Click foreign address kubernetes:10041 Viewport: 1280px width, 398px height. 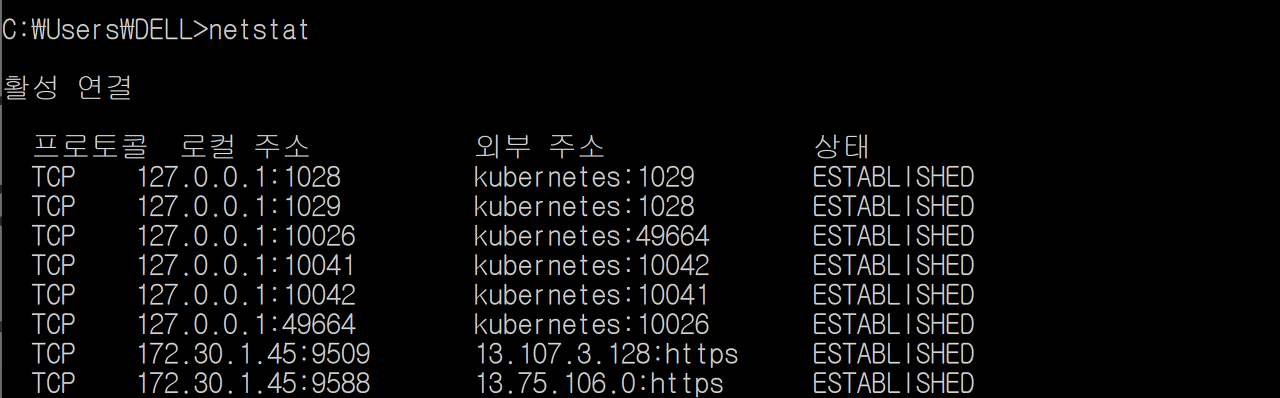pyautogui.click(x=592, y=295)
